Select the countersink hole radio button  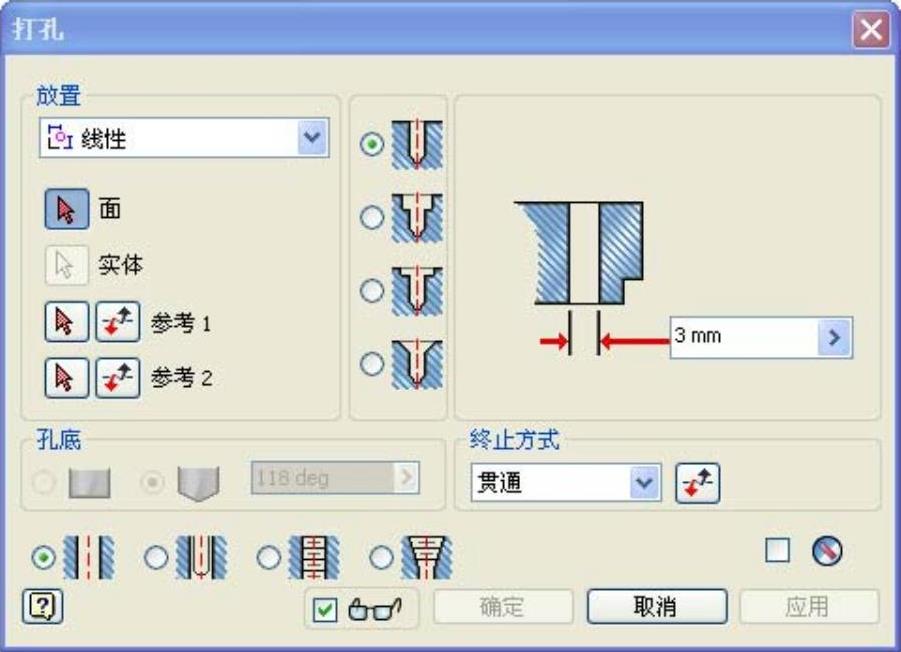pyautogui.click(x=372, y=364)
